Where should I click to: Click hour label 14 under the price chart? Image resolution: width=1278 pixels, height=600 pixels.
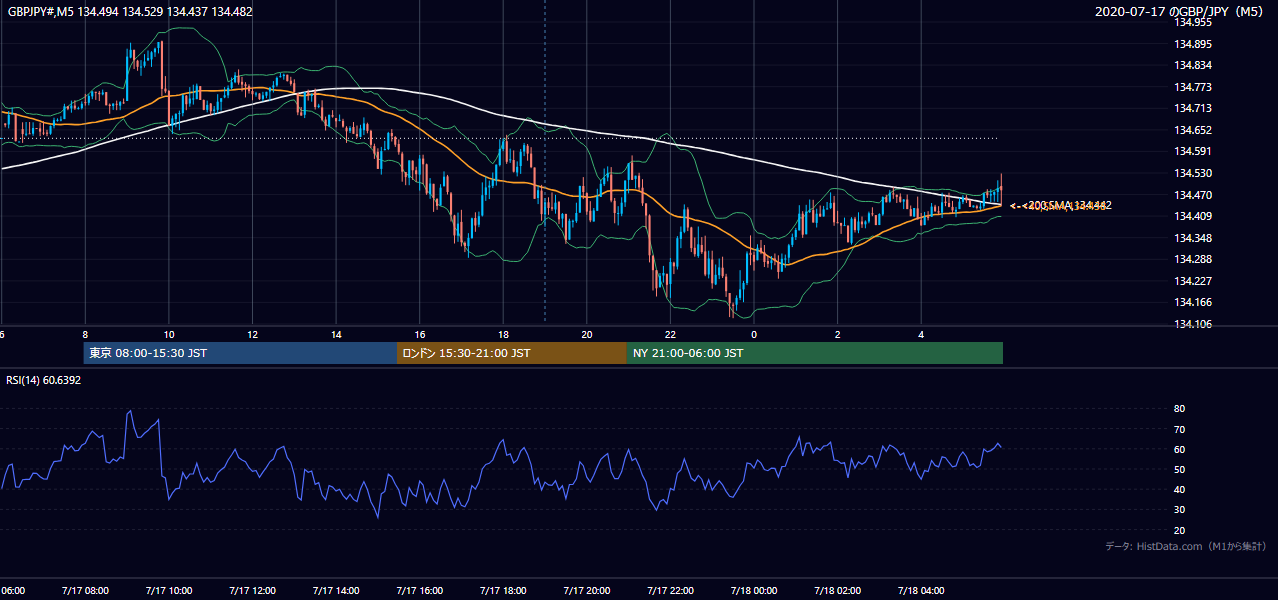pyautogui.click(x=336, y=335)
